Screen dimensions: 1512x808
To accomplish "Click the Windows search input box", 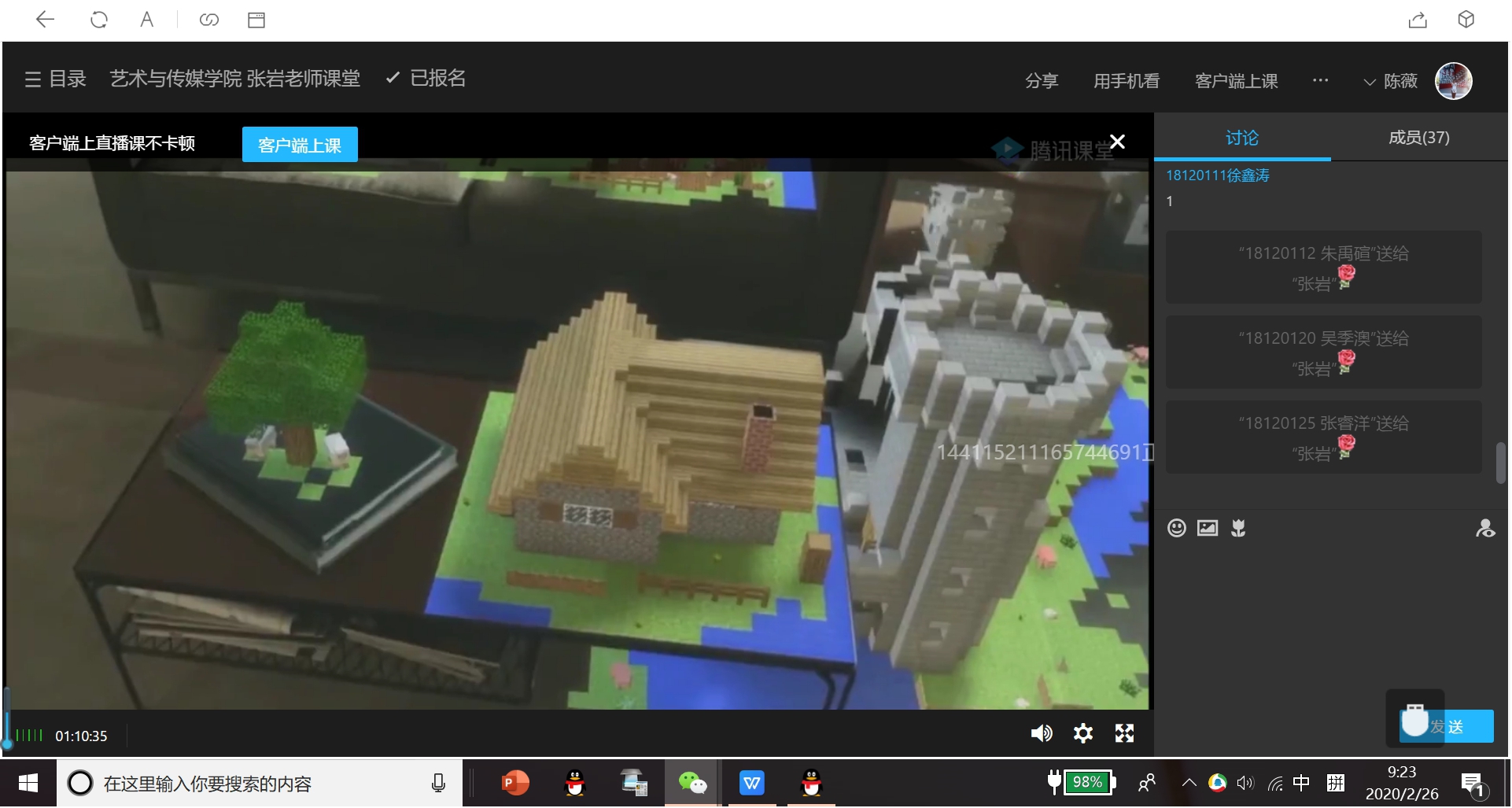I will coord(260,784).
